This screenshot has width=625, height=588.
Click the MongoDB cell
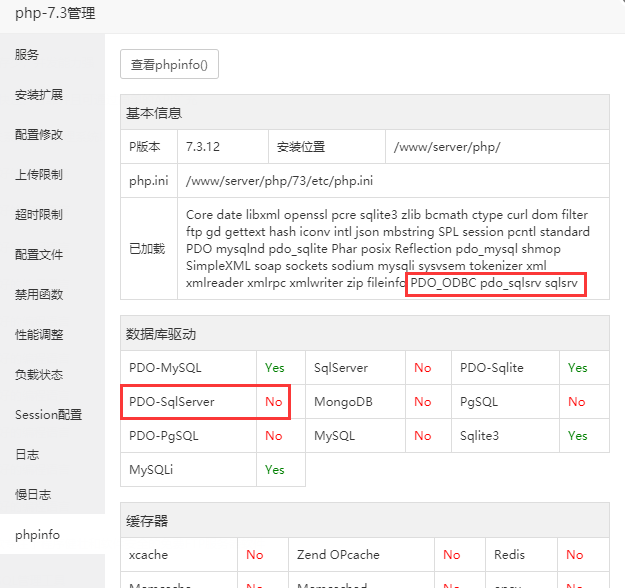[355, 401]
